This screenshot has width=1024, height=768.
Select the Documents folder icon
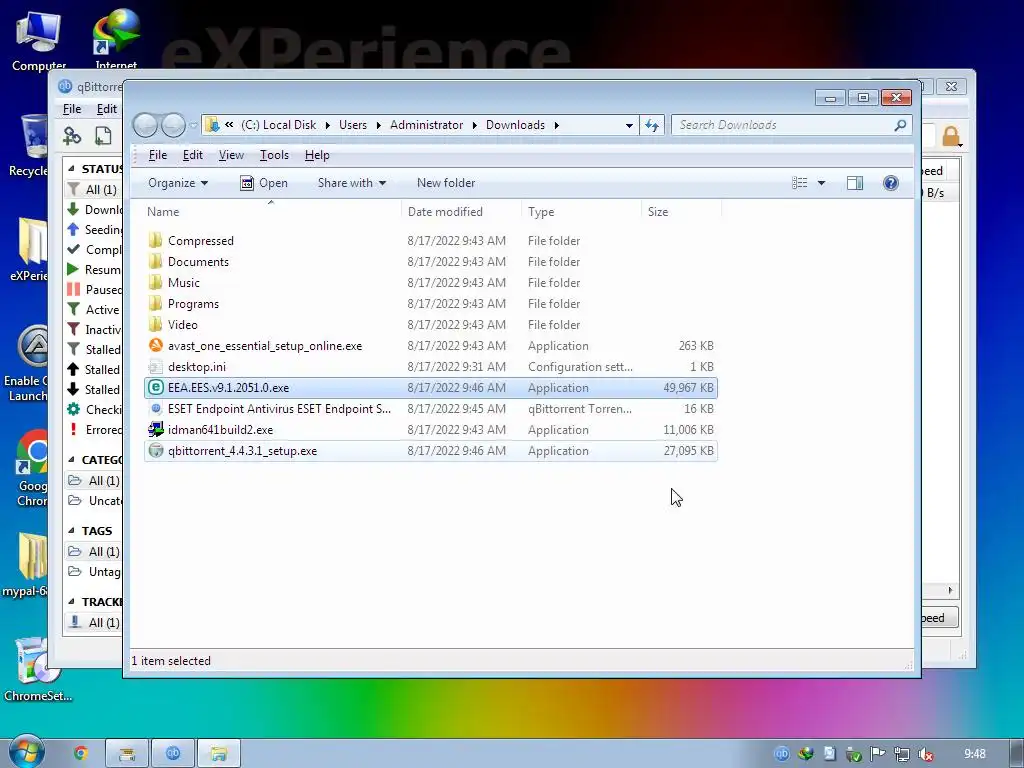click(155, 261)
